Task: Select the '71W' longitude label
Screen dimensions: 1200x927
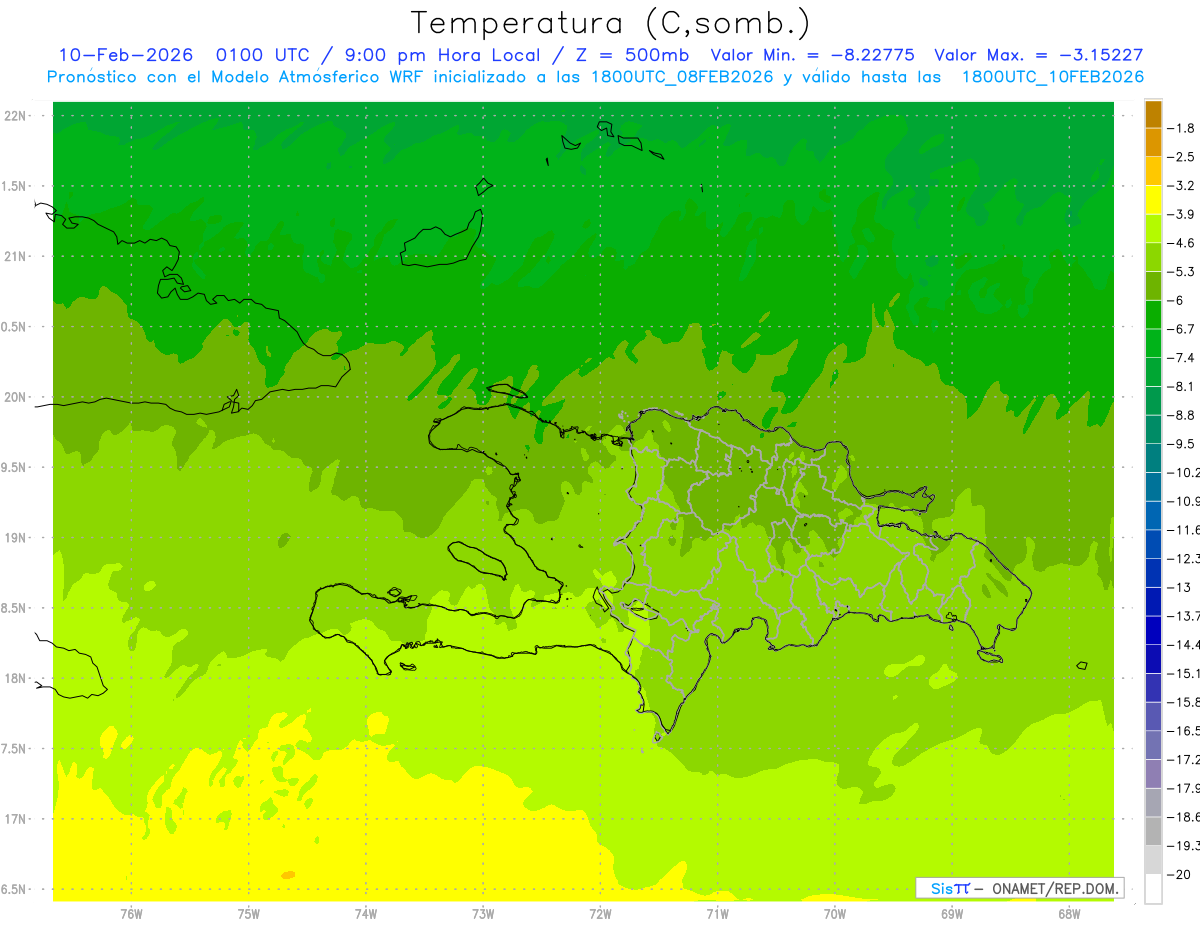Action: [717, 913]
